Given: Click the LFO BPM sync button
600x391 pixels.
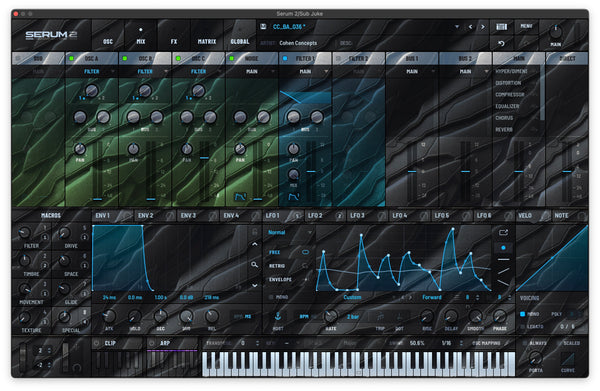Looking at the screenshot, I should [x=304, y=316].
